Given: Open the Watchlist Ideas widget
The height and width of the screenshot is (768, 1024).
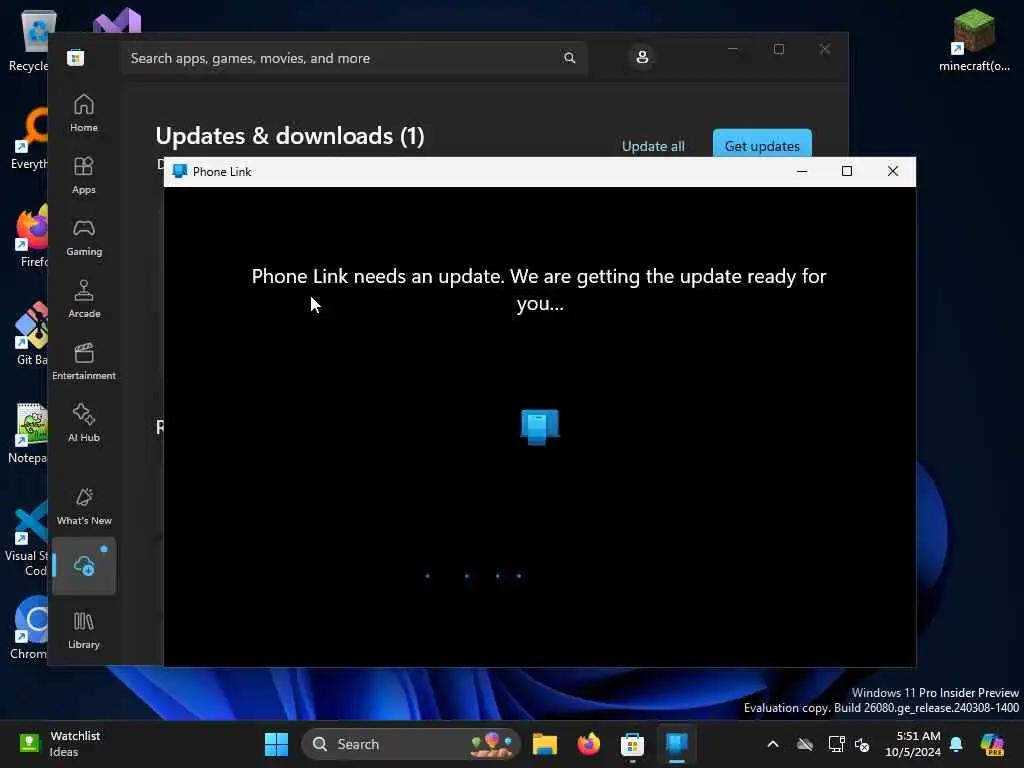Looking at the screenshot, I should point(60,744).
